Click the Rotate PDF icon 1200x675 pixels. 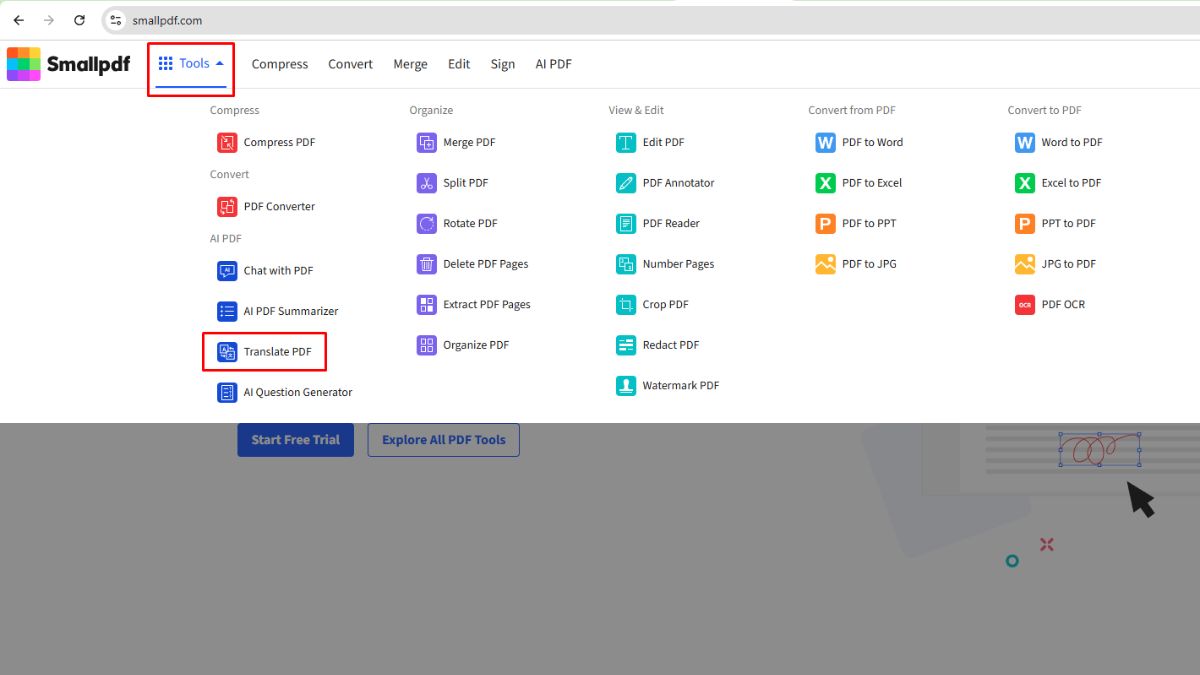point(427,224)
